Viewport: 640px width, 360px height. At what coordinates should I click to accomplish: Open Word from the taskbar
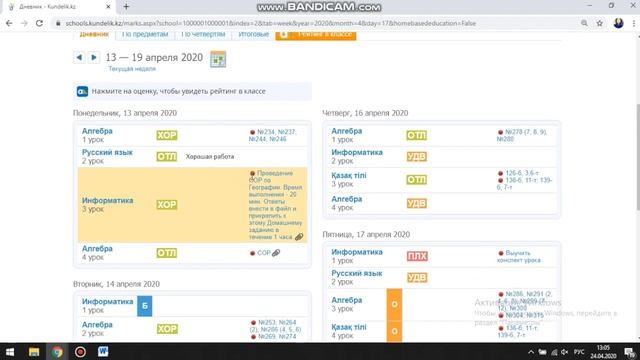pos(103,352)
